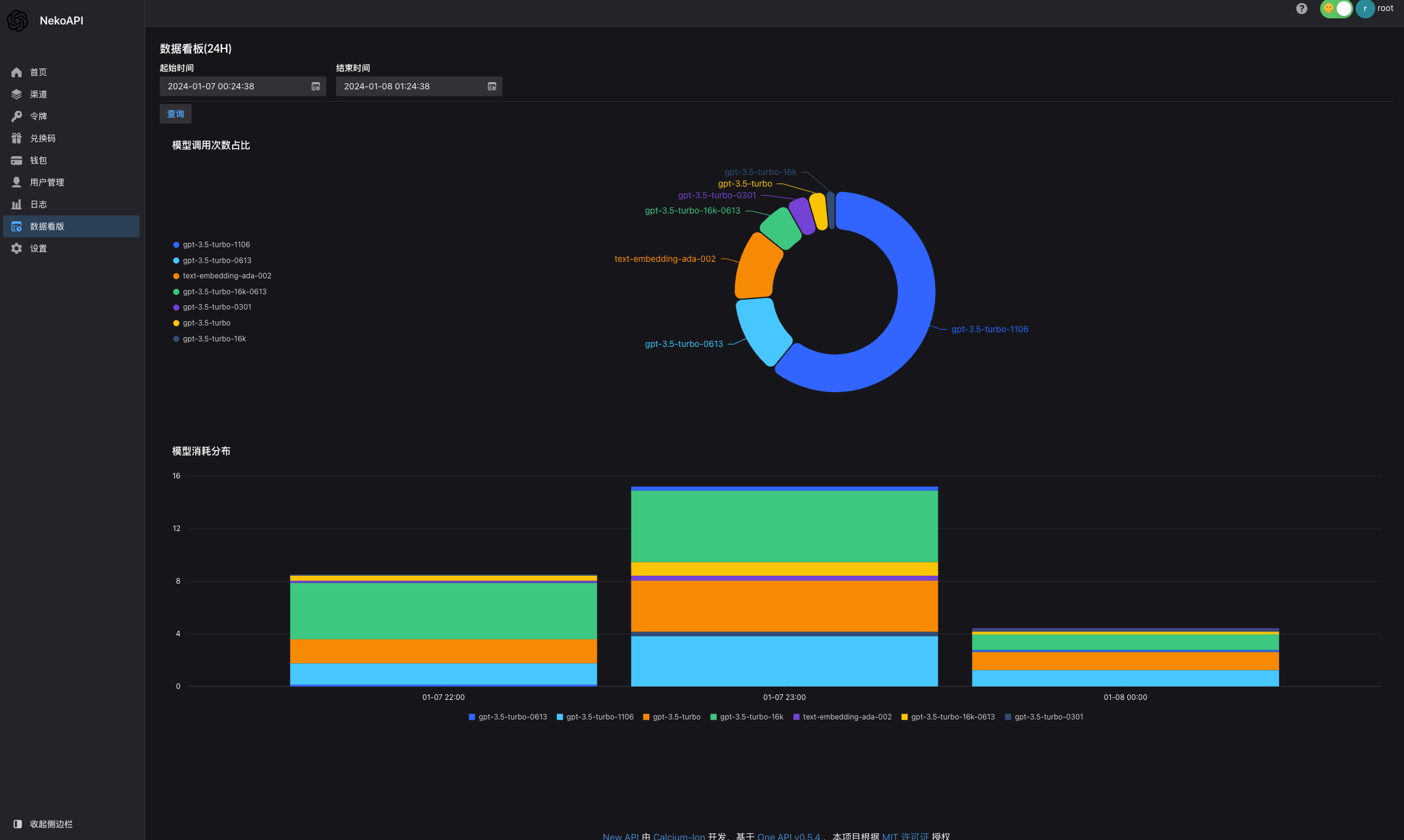
Task: Open the New API footer link
Action: [x=621, y=836]
